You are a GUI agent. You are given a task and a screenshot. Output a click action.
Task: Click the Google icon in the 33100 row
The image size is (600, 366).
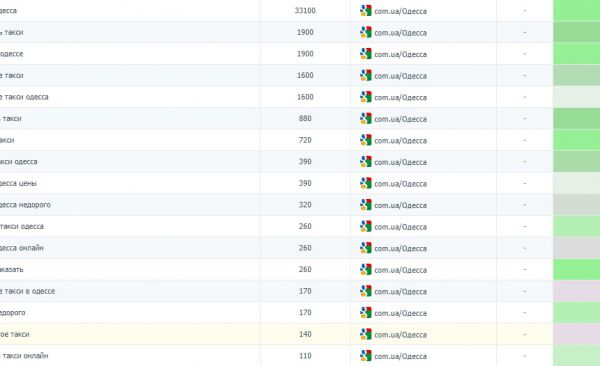pos(366,10)
